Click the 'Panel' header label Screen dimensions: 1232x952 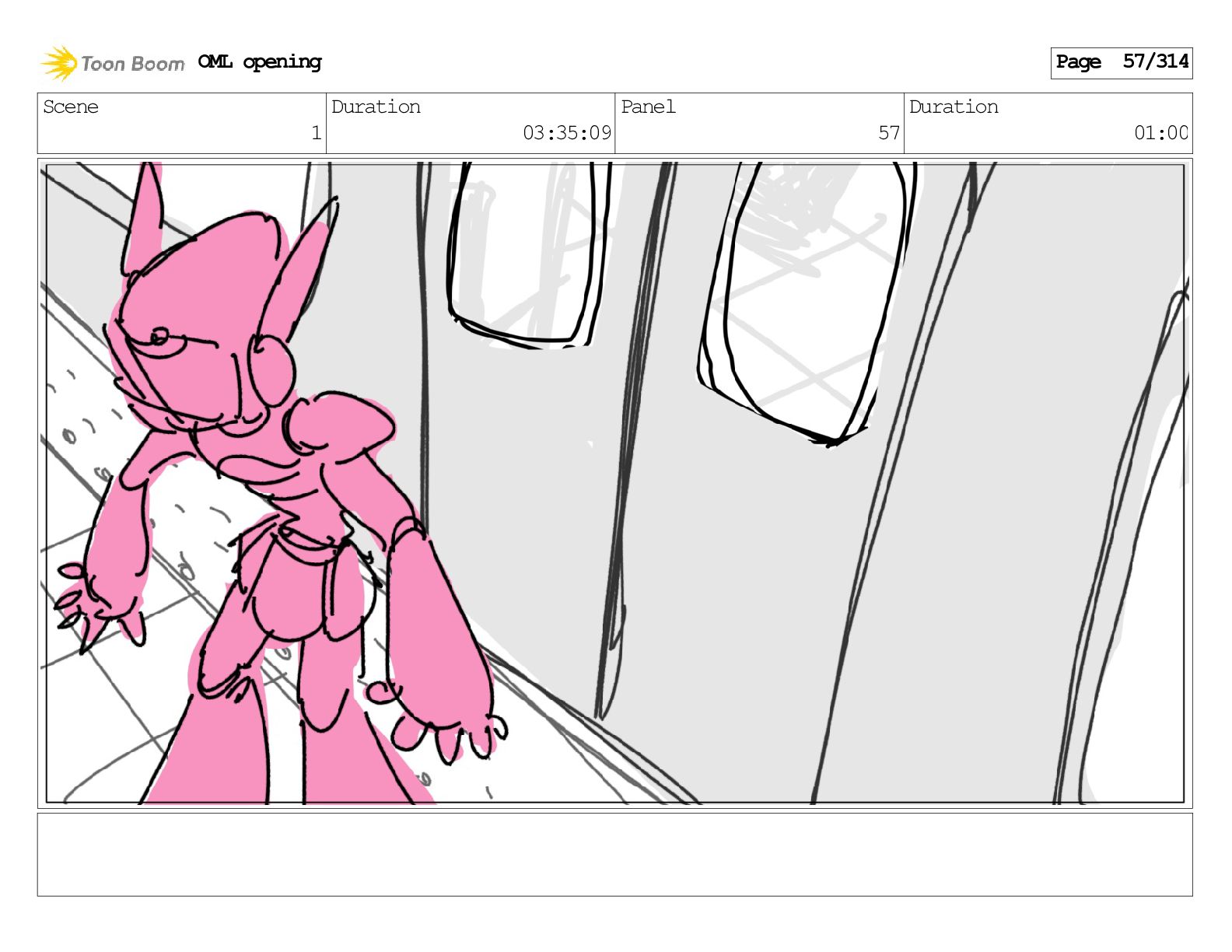pyautogui.click(x=648, y=107)
